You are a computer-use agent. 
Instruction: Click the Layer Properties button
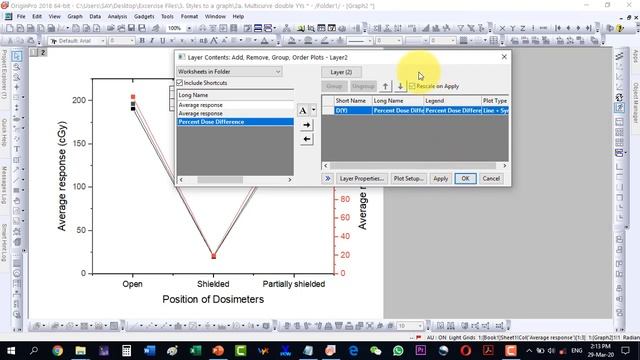pyautogui.click(x=362, y=178)
